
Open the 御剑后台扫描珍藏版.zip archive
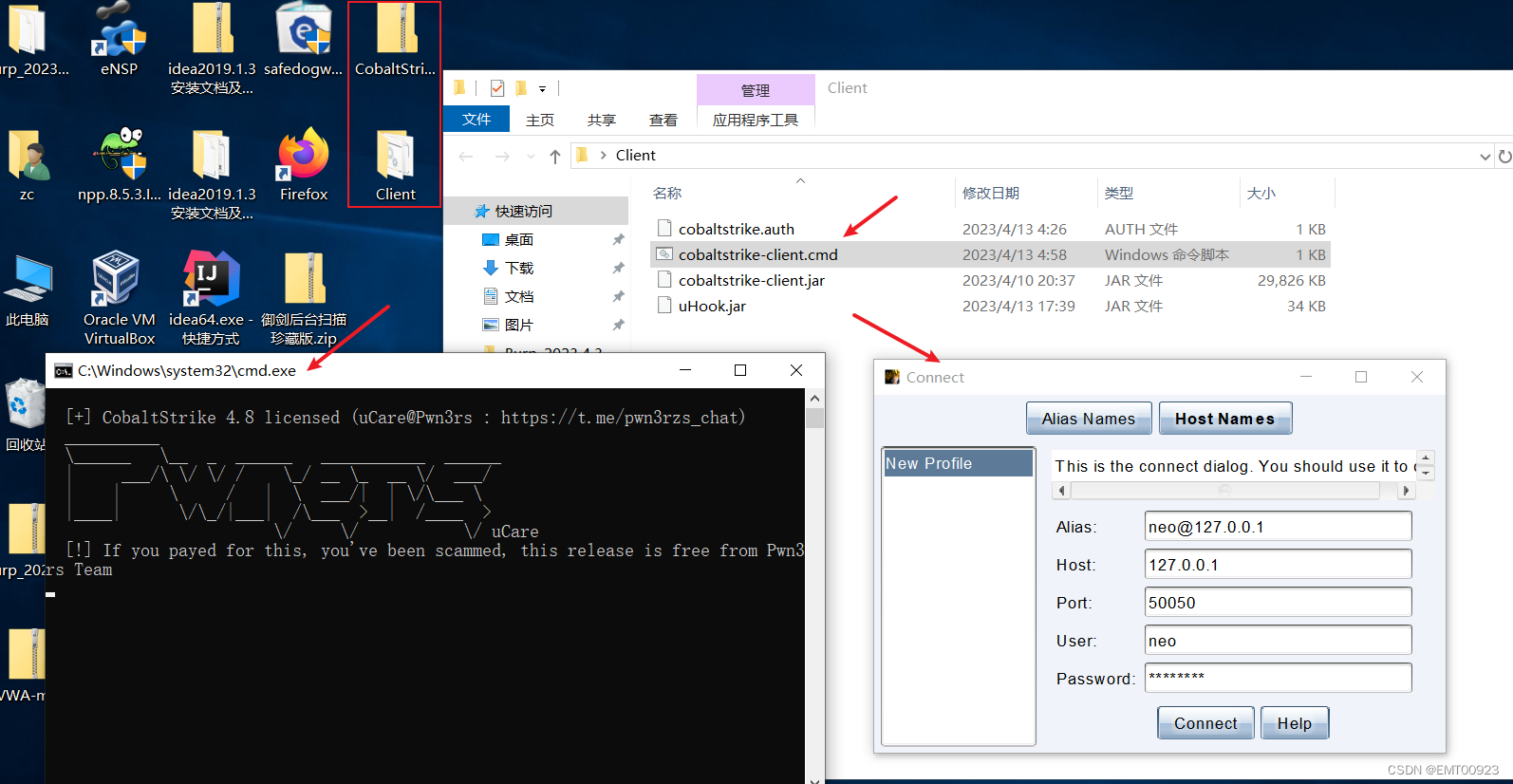304,298
